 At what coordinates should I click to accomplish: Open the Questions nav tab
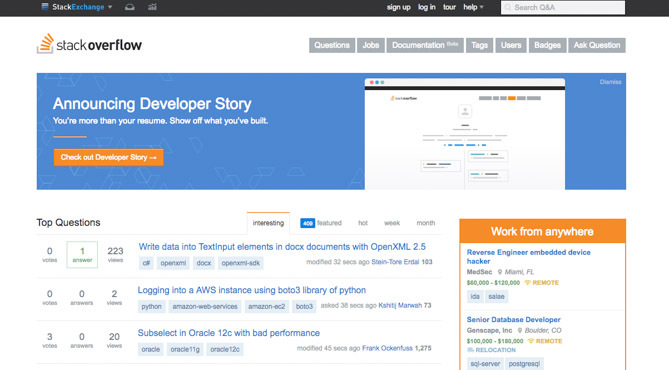pyautogui.click(x=332, y=45)
